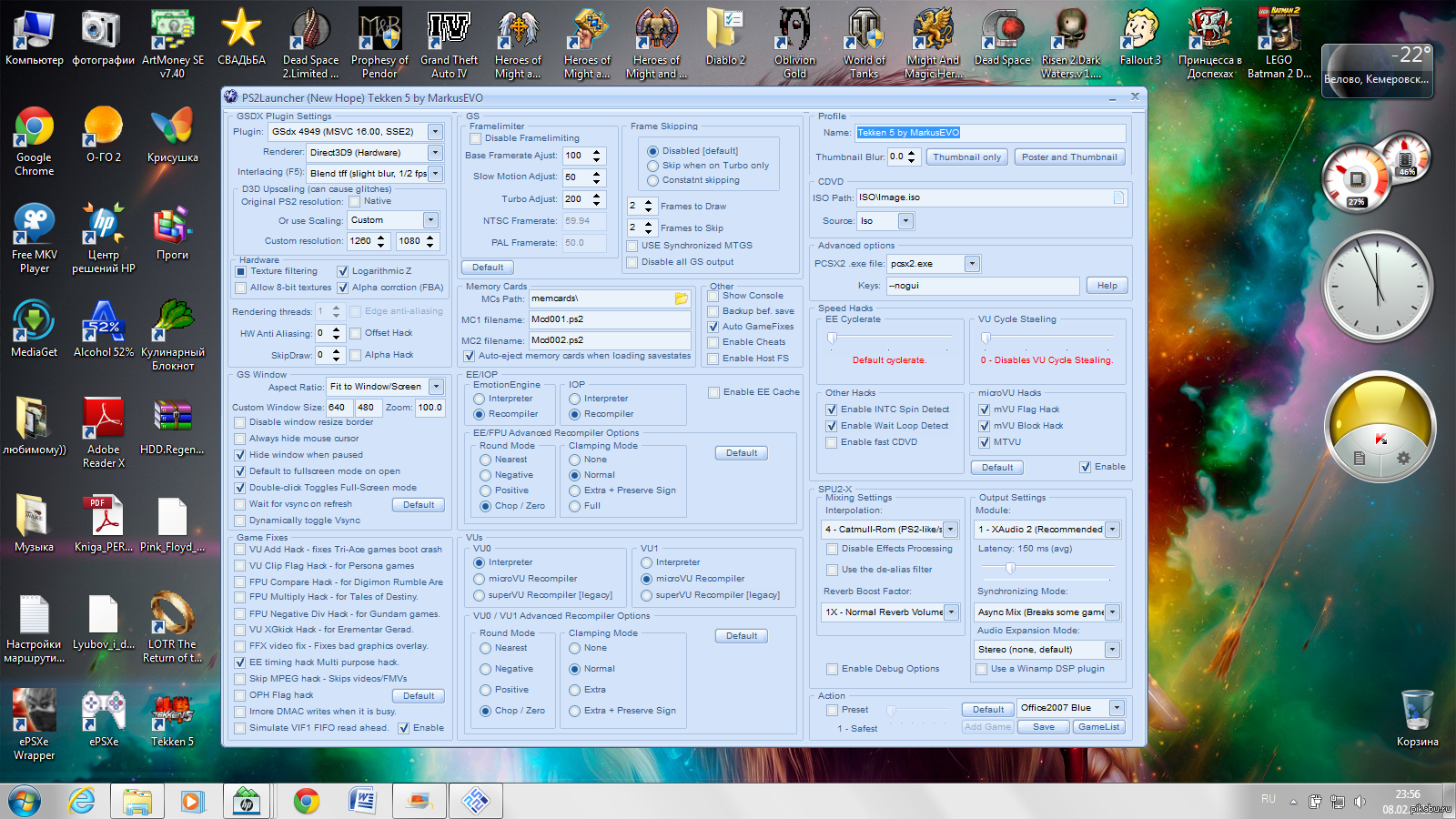Viewport: 1456px width, 819px height.
Task: Open Windows Start button
Action: (x=25, y=801)
